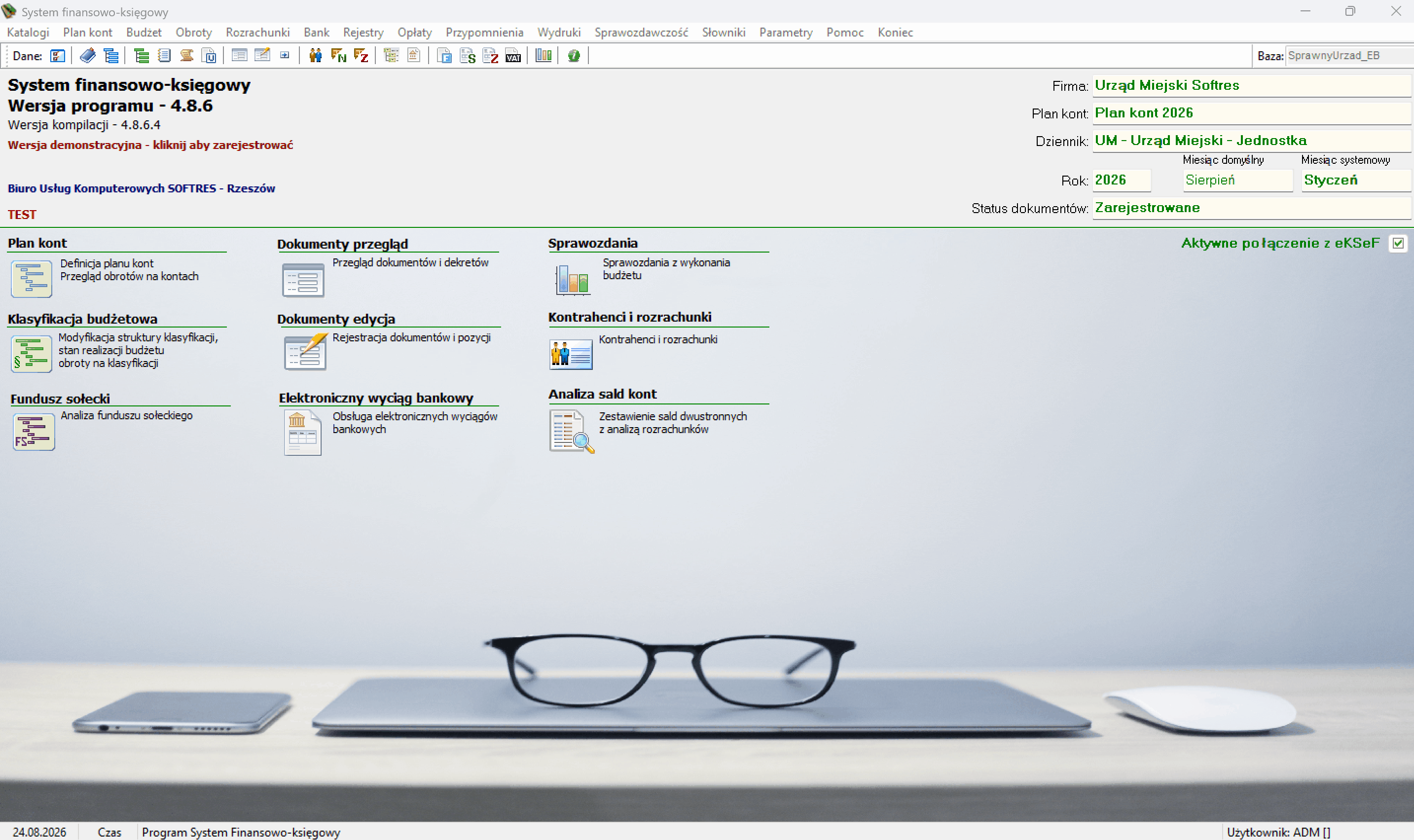The image size is (1414, 840).
Task: Open the Elektroniczny wyciąg bankowy bank icon
Action: [303, 433]
